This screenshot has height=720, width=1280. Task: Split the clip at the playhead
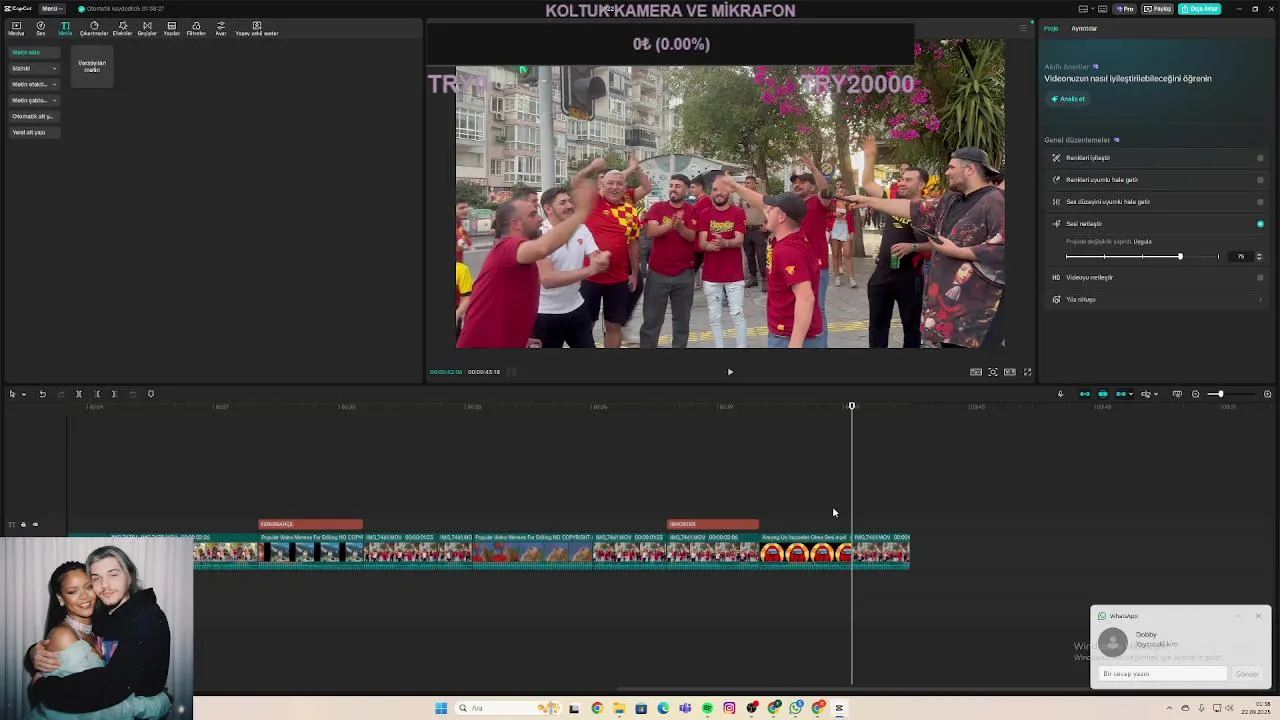point(78,394)
